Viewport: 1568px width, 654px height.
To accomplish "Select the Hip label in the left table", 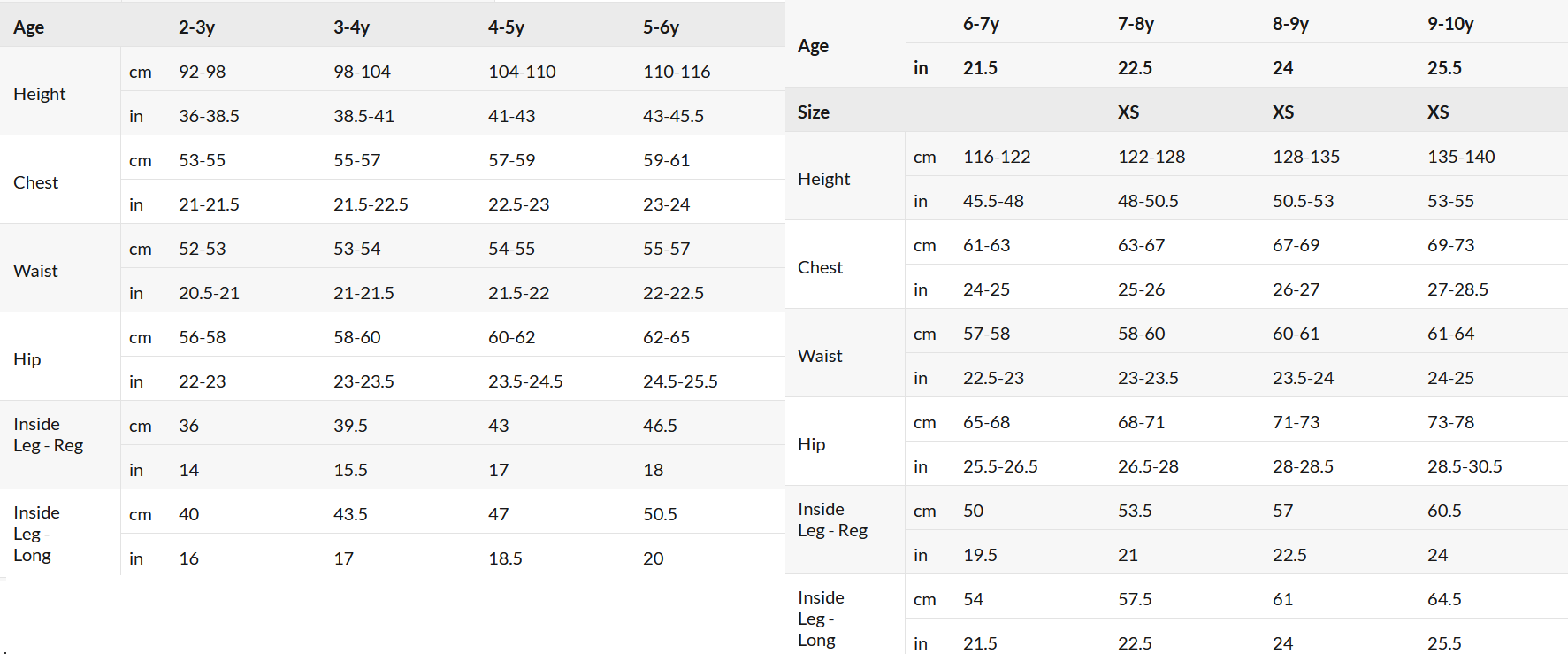I will [27, 359].
